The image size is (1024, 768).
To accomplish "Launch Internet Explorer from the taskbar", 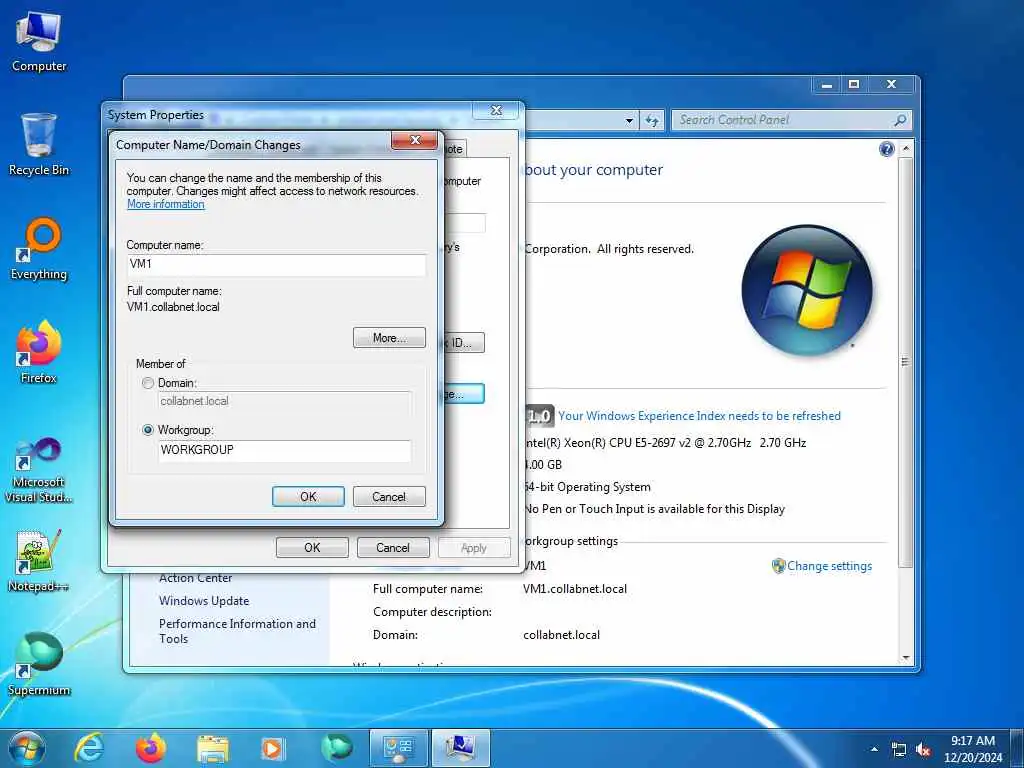I will [x=89, y=748].
